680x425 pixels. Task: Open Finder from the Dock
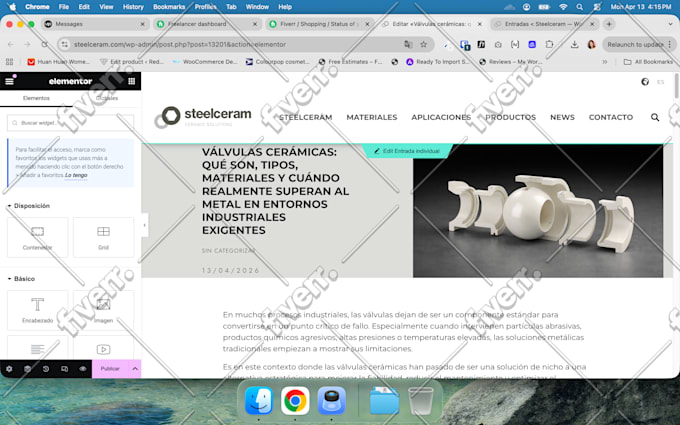click(259, 401)
